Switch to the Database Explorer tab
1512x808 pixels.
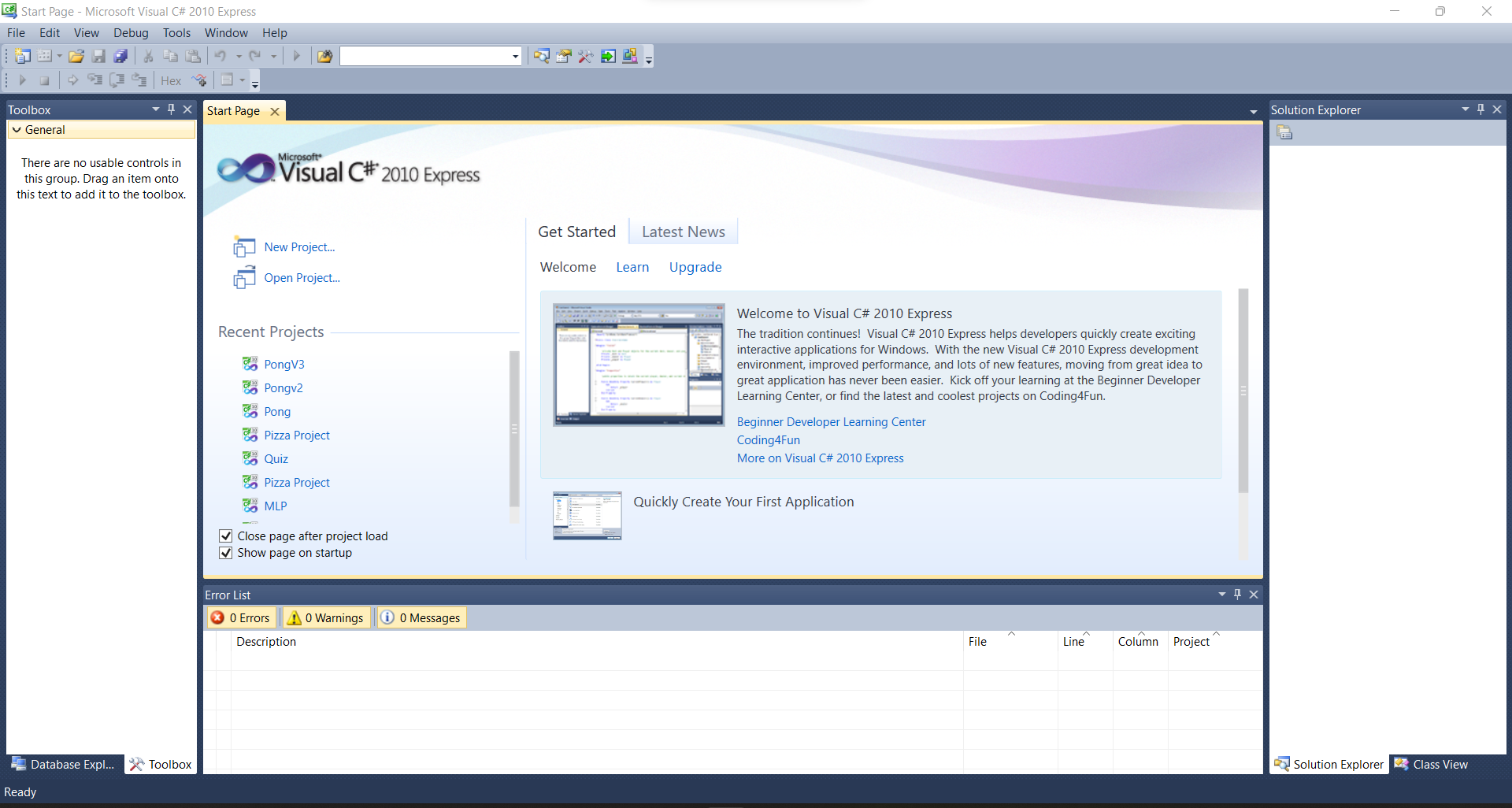coord(64,764)
